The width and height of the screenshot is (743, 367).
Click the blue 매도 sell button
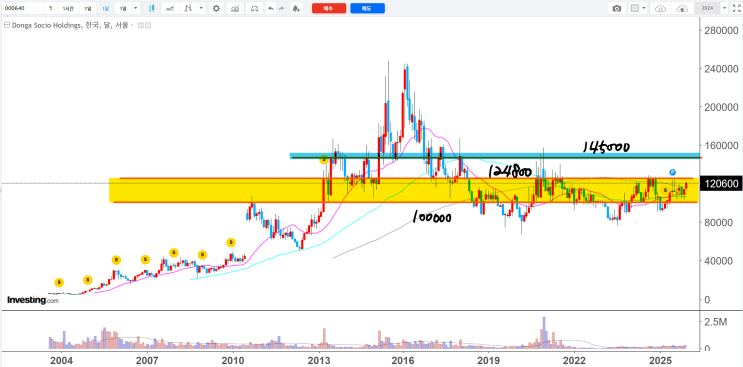coord(367,8)
